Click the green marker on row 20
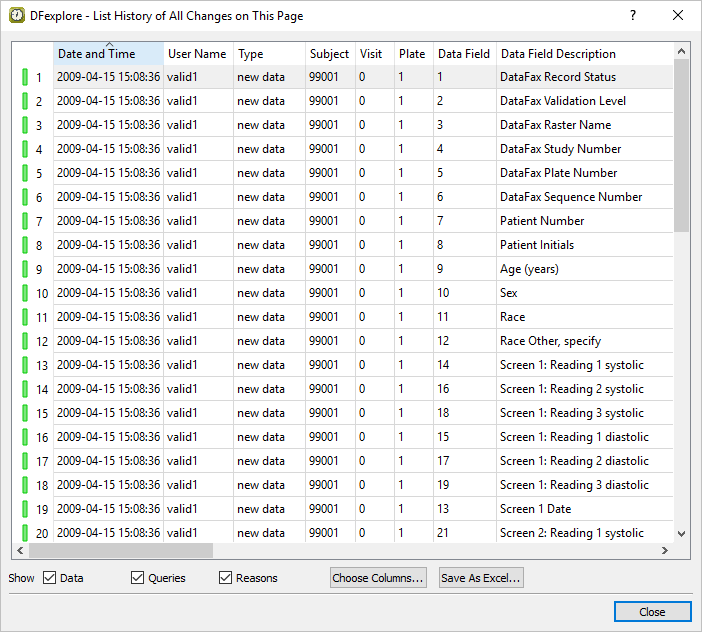 (25, 533)
